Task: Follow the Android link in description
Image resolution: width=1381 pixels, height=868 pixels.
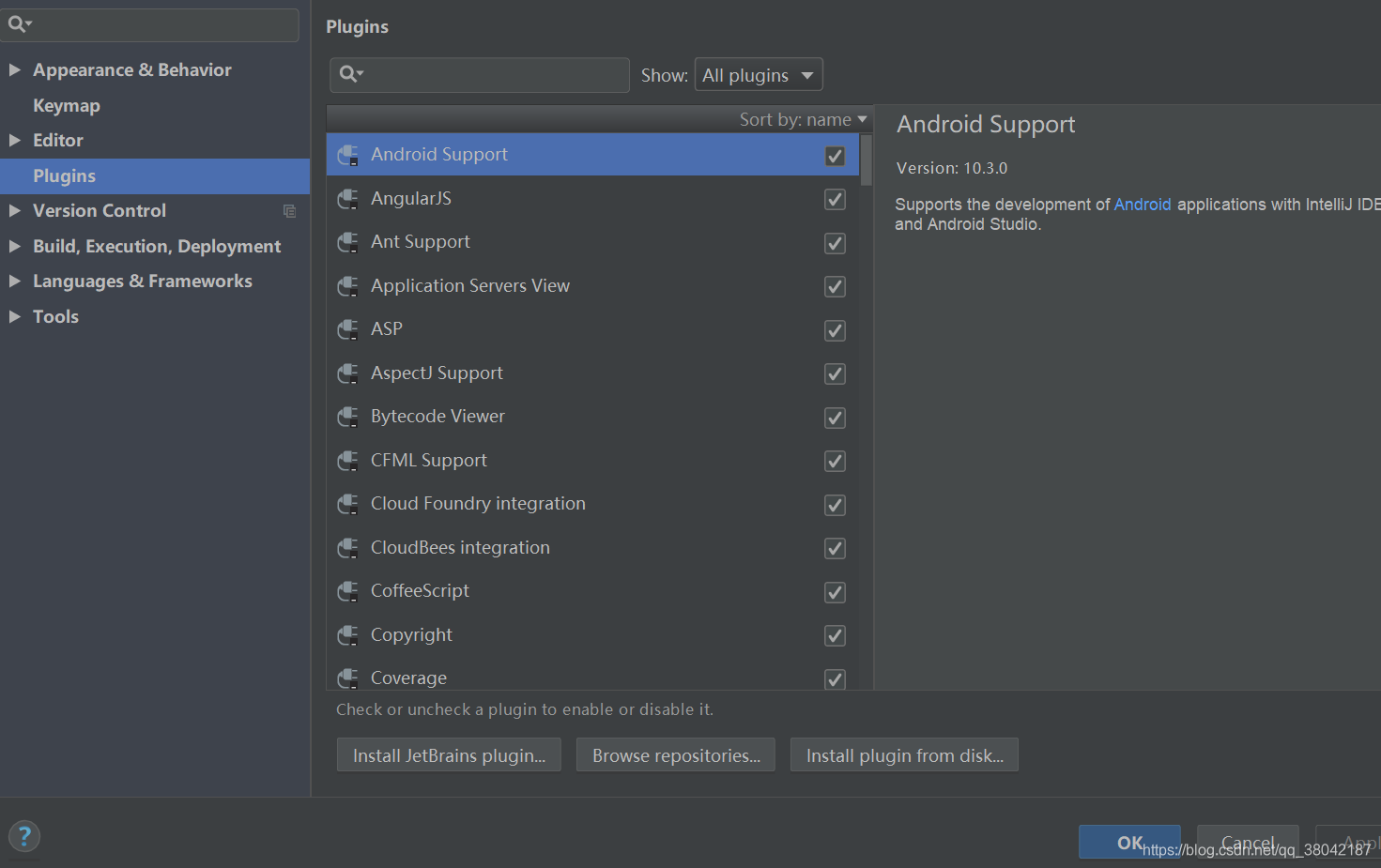Action: coord(1143,205)
